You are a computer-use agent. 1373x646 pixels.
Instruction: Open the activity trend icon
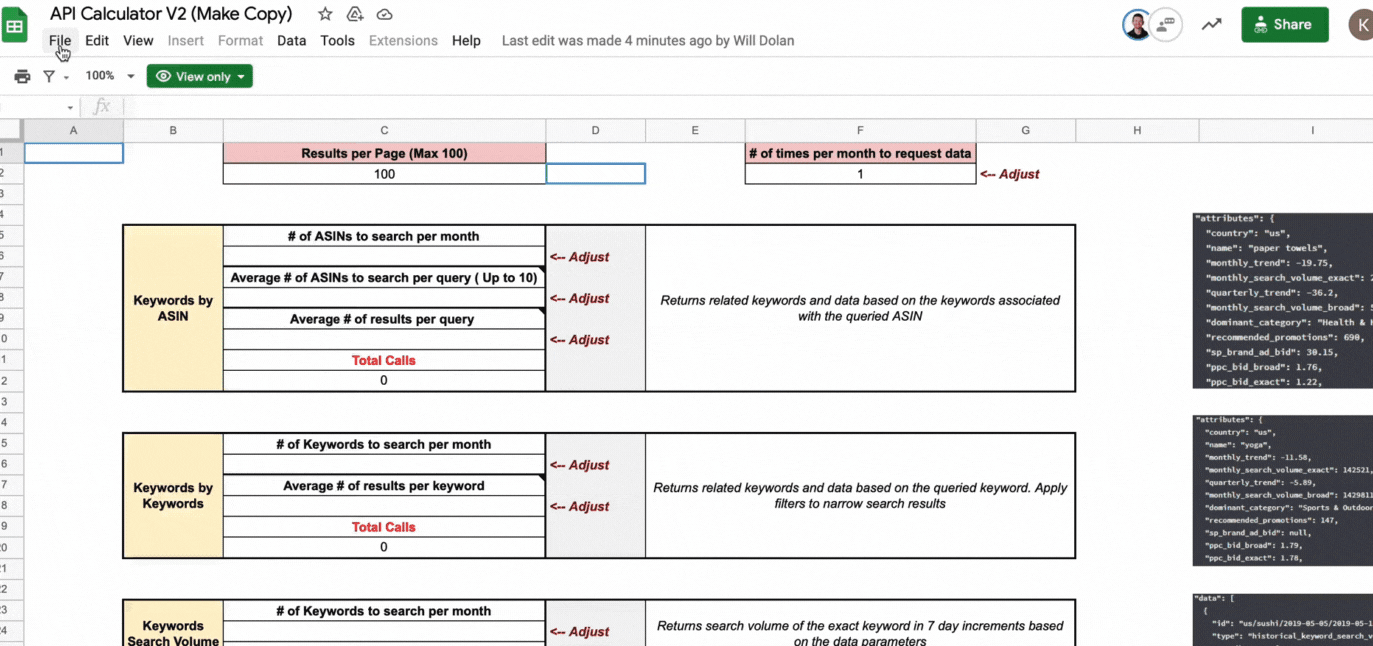point(1211,25)
